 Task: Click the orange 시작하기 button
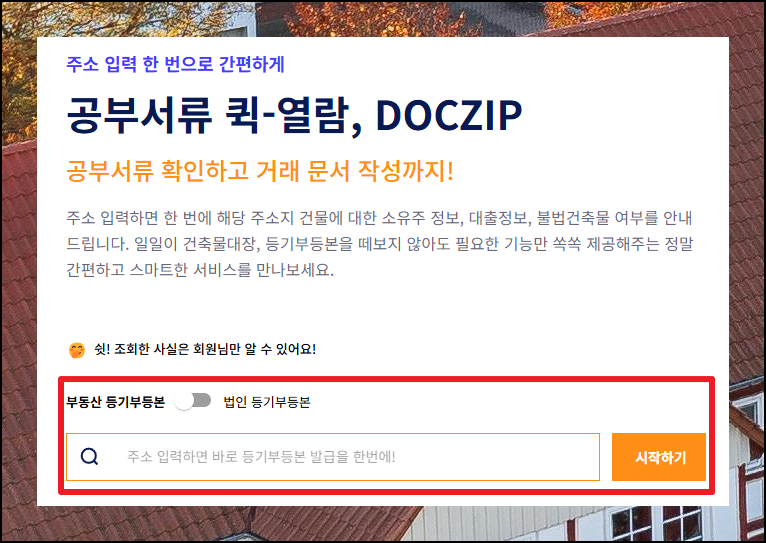point(659,457)
